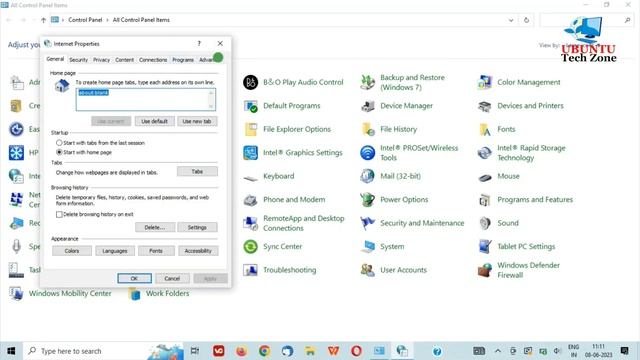Screen dimensions: 640x360
Task: Click the Delete... browsing history button
Action: 155,227
